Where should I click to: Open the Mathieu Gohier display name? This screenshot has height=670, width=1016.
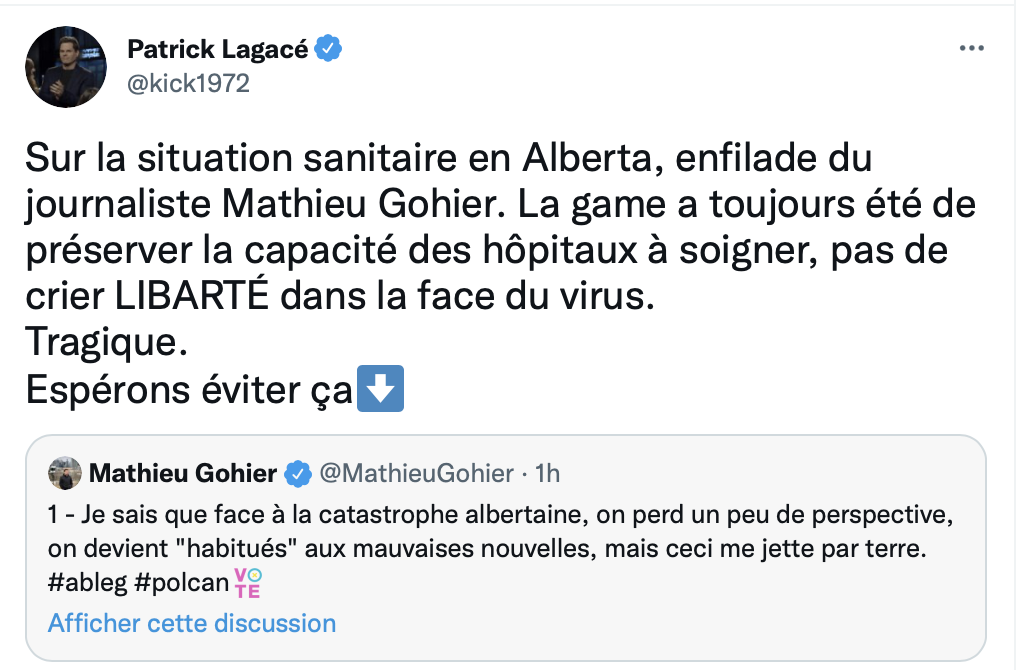point(183,474)
